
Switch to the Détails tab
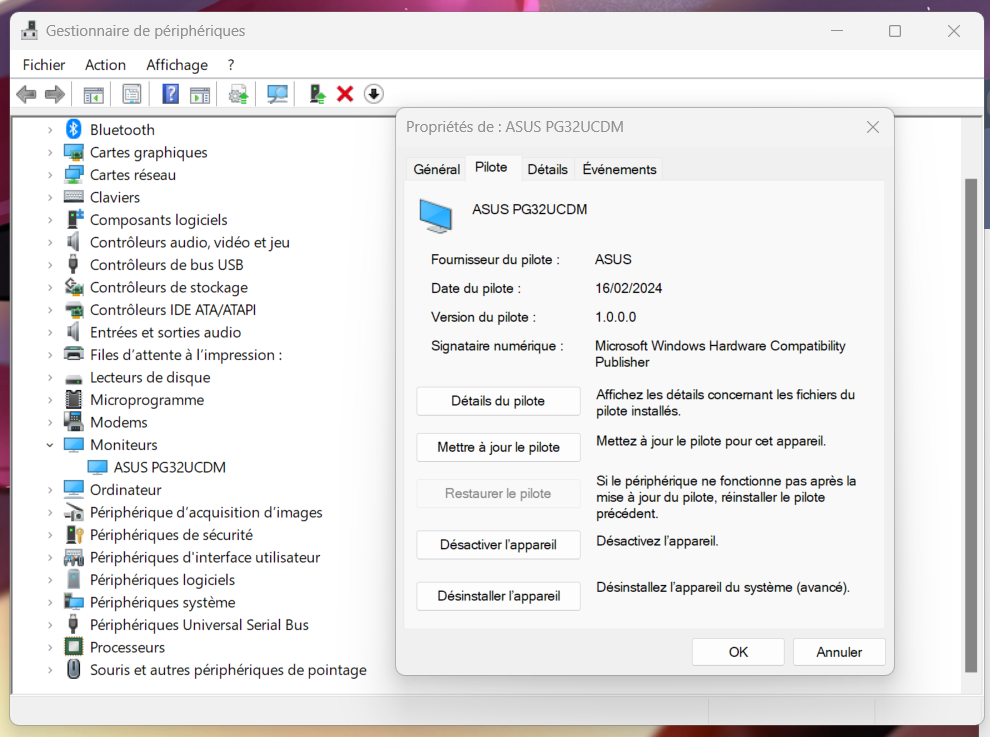547,168
